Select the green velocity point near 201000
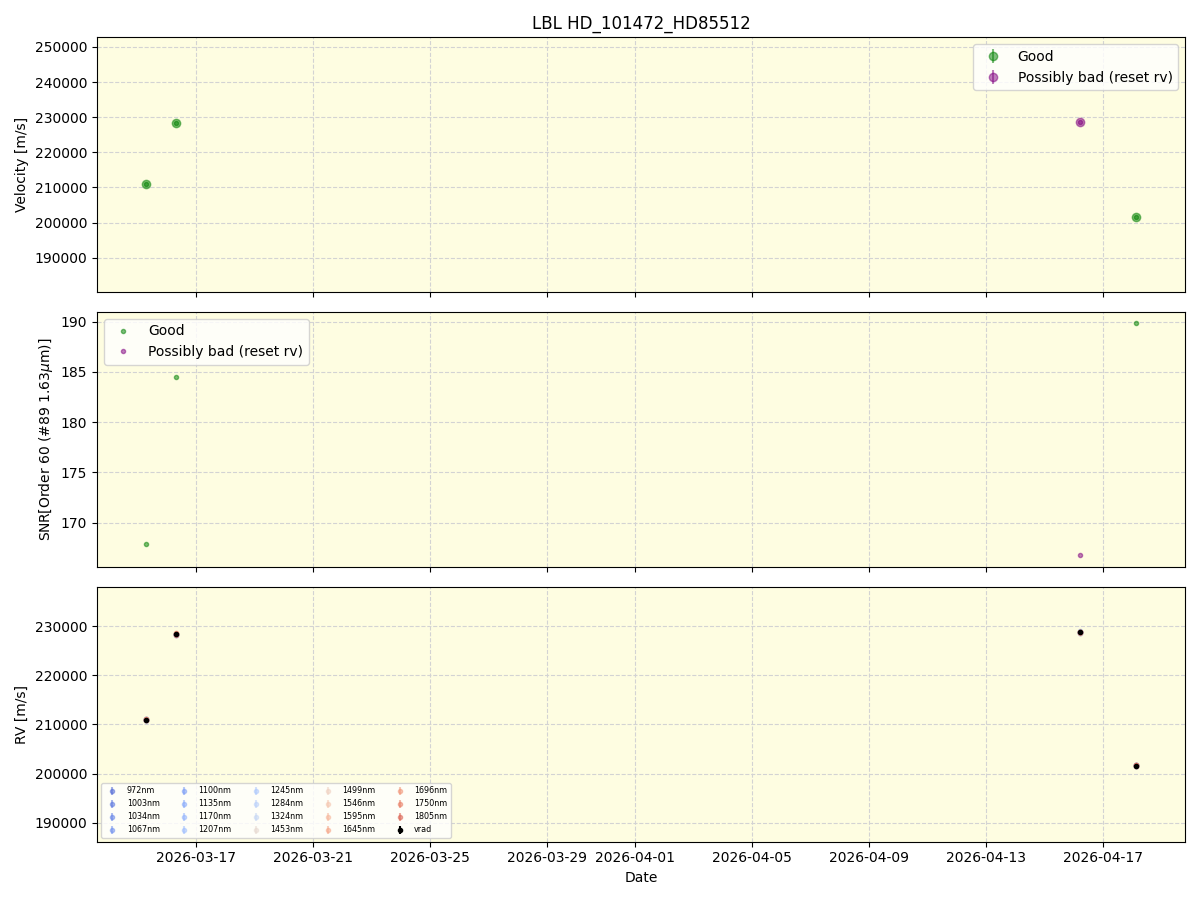This screenshot has width=1200, height=900. coord(1136,217)
